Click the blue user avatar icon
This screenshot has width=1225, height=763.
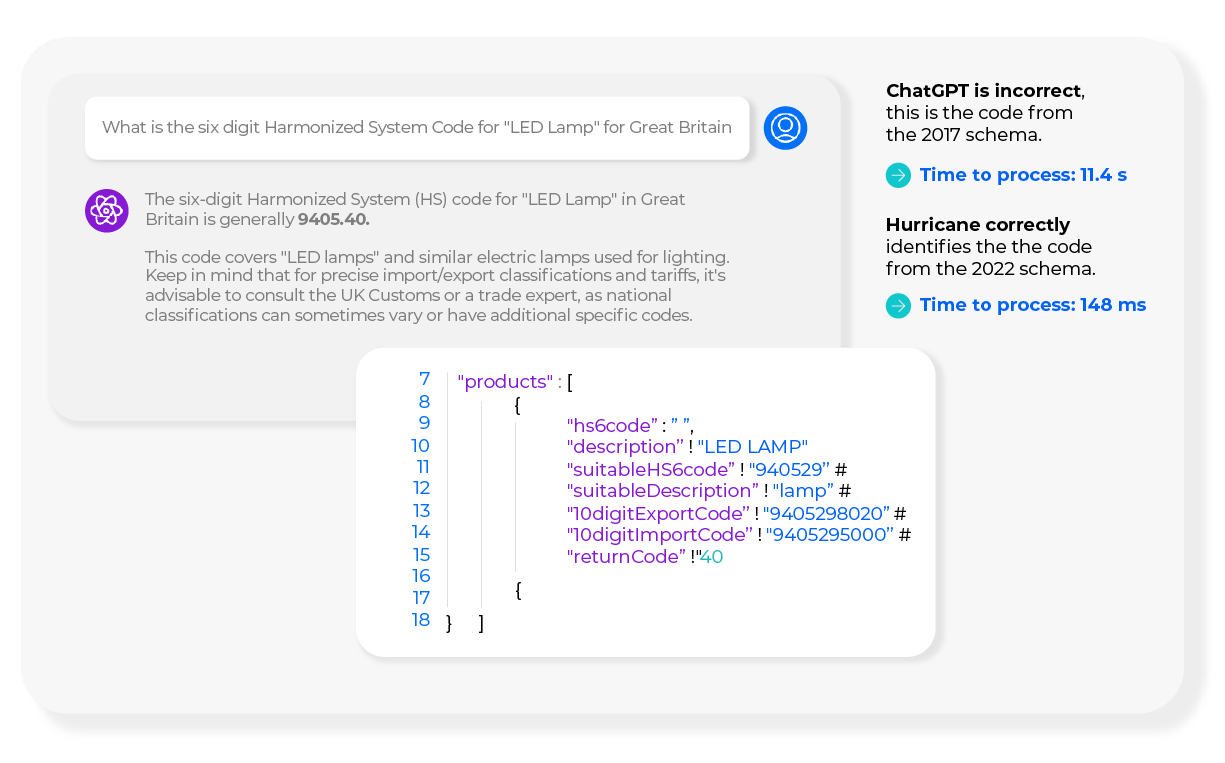(x=785, y=128)
